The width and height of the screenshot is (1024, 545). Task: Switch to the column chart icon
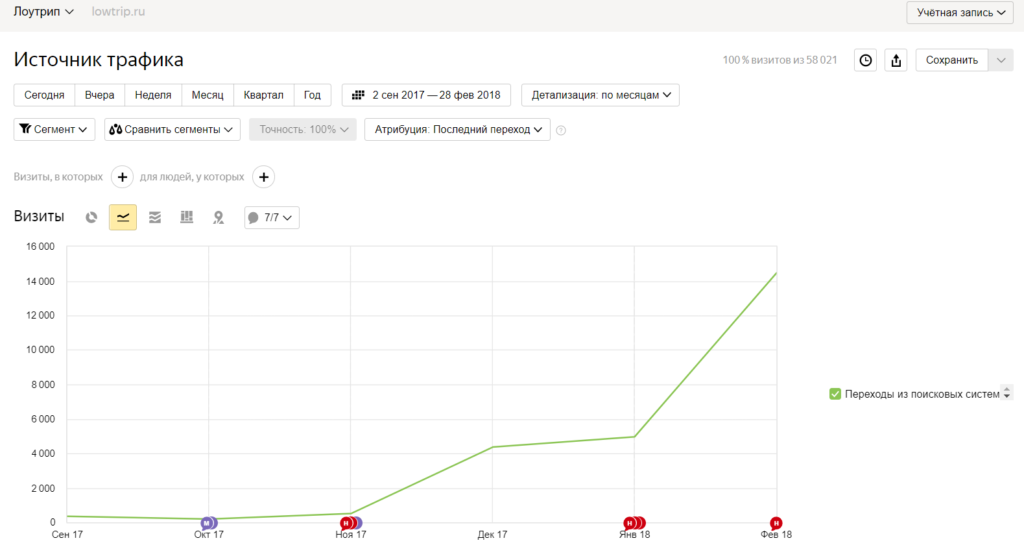click(x=186, y=217)
